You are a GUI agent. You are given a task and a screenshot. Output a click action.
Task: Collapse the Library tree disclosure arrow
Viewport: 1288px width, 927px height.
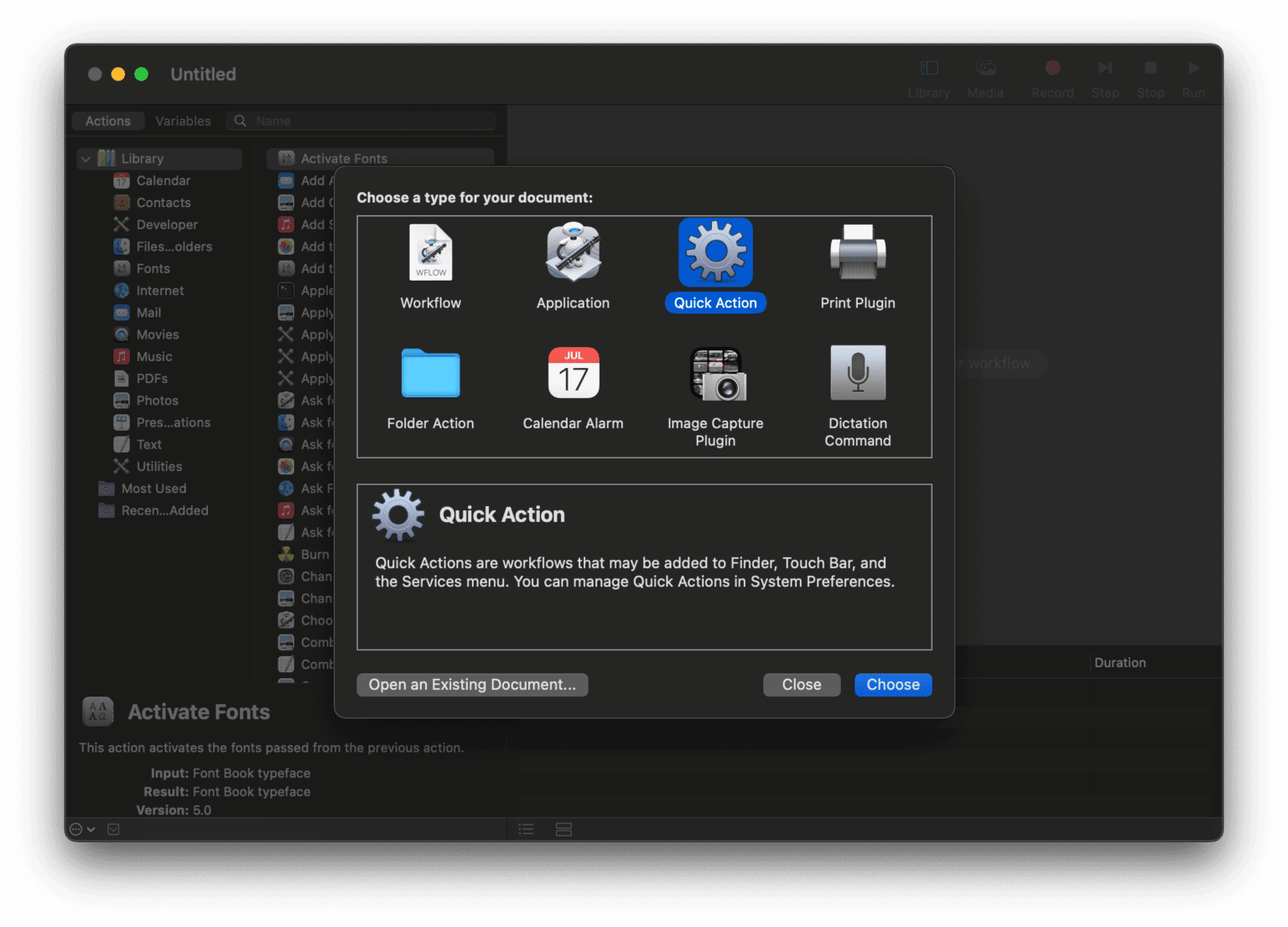coord(86,158)
